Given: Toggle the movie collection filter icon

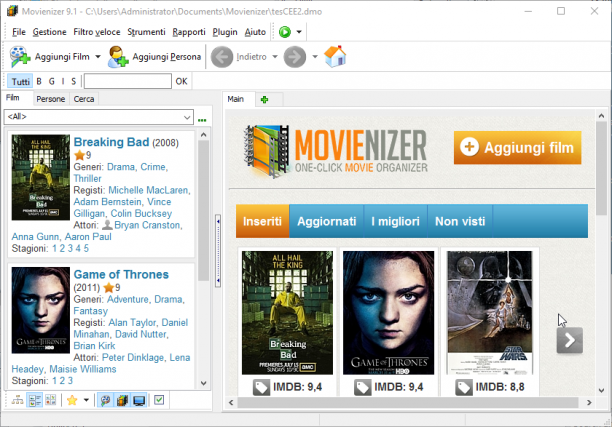Looking at the screenshot, I should [x=123, y=400].
